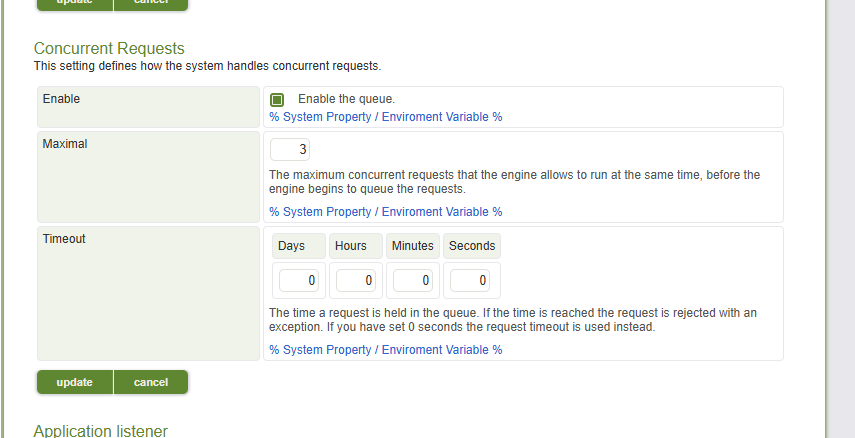Click the Days timeout input box
The height and width of the screenshot is (438, 855).
pyautogui.click(x=298, y=281)
